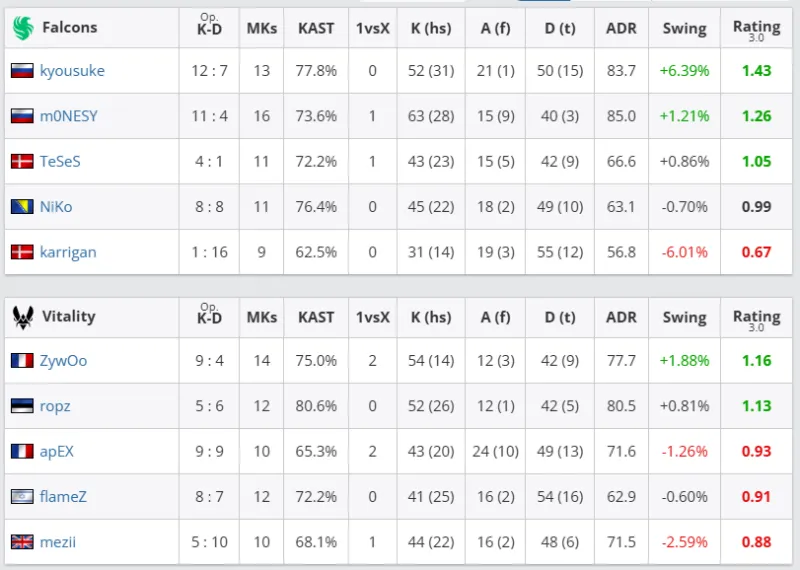The image size is (800, 570).
Task: Open apEX's player profile link
Action: [57, 452]
